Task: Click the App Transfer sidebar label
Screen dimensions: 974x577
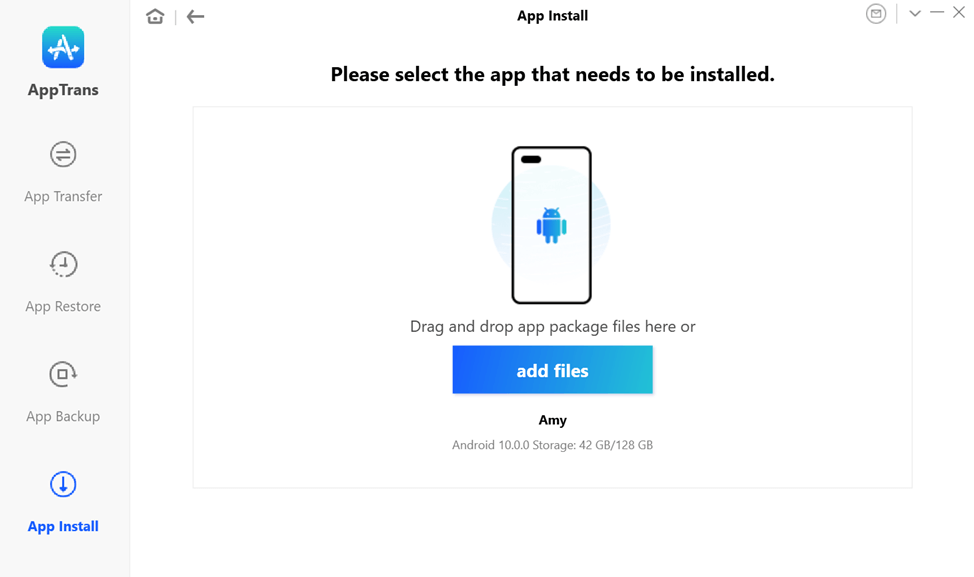Action: (x=63, y=196)
